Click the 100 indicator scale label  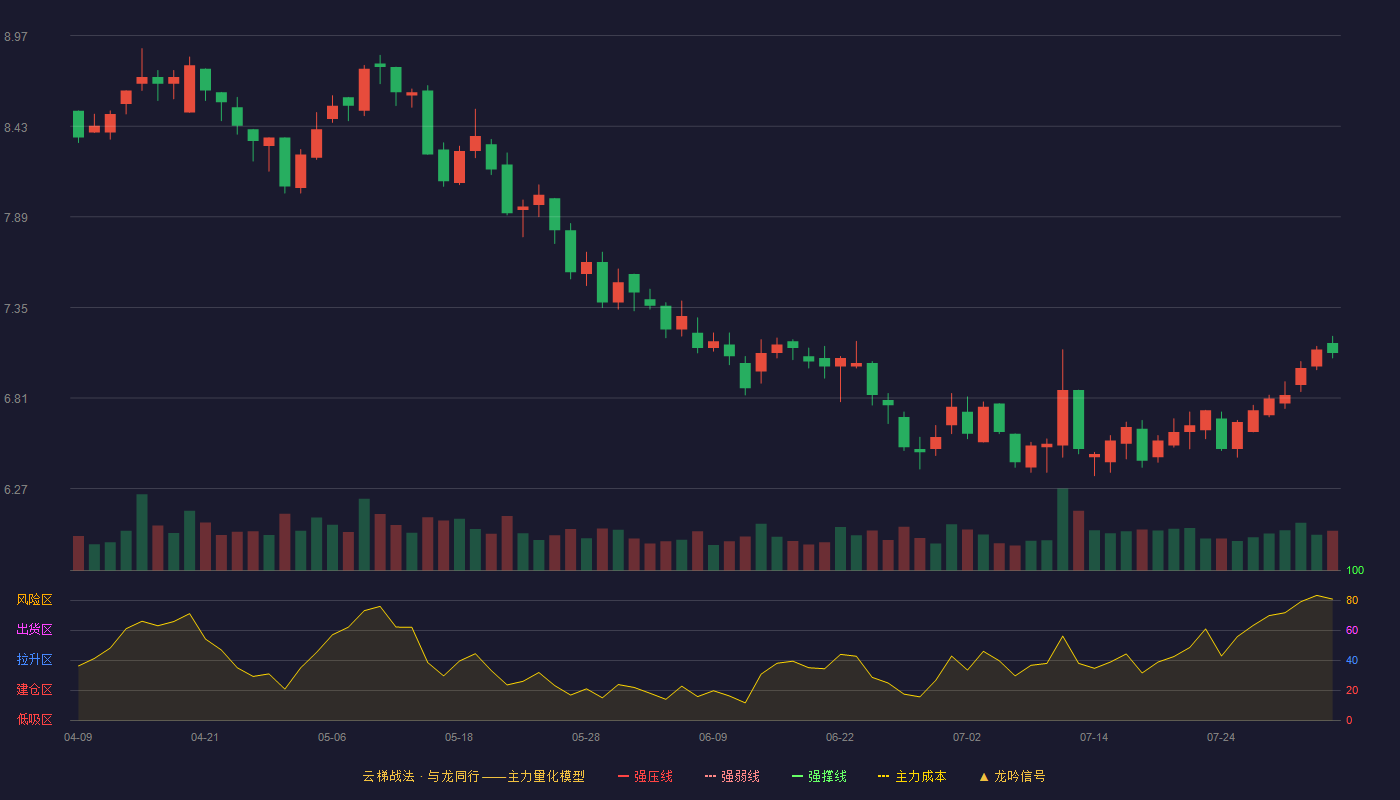[x=1355, y=571]
